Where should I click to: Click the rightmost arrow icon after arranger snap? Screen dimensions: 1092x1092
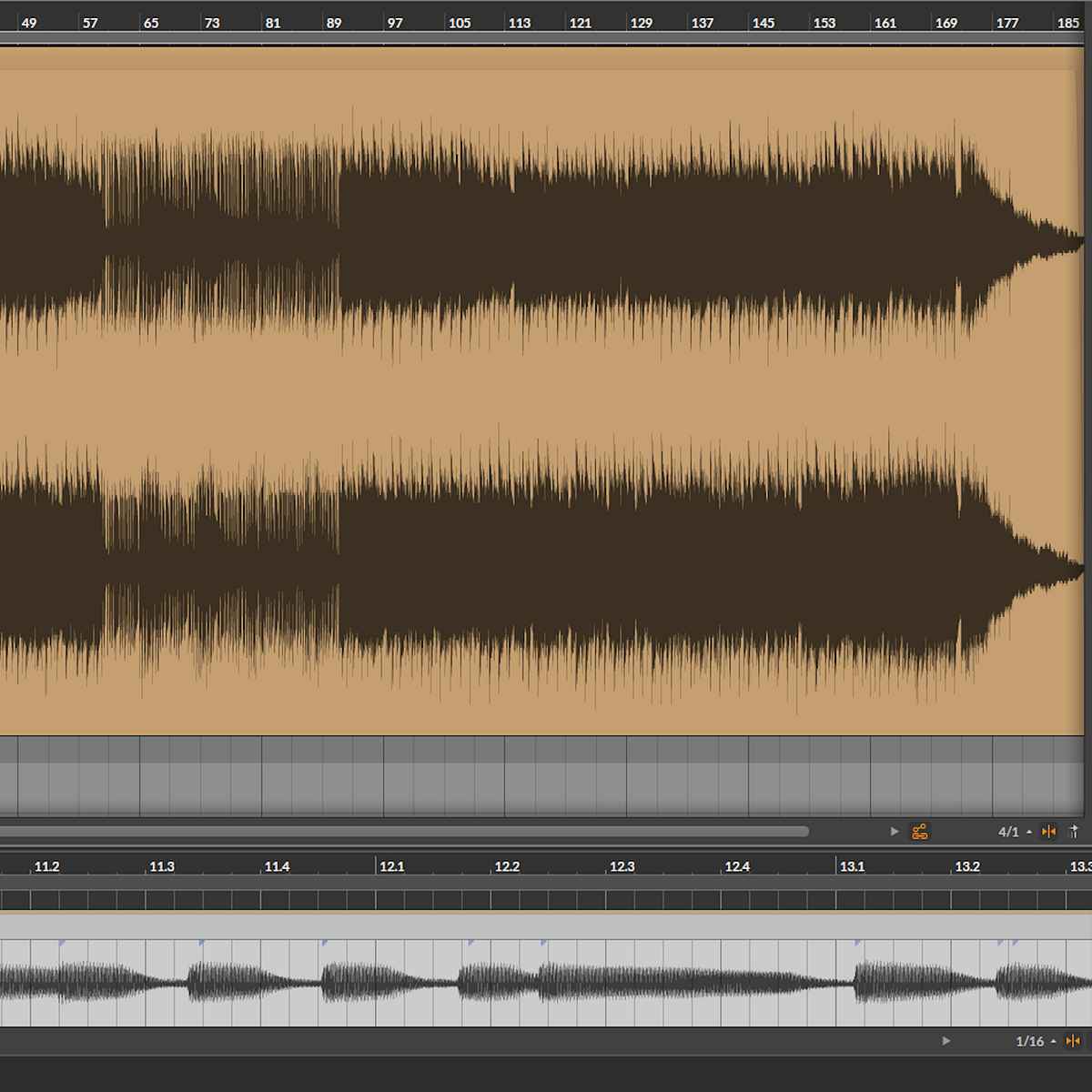pos(1074,832)
